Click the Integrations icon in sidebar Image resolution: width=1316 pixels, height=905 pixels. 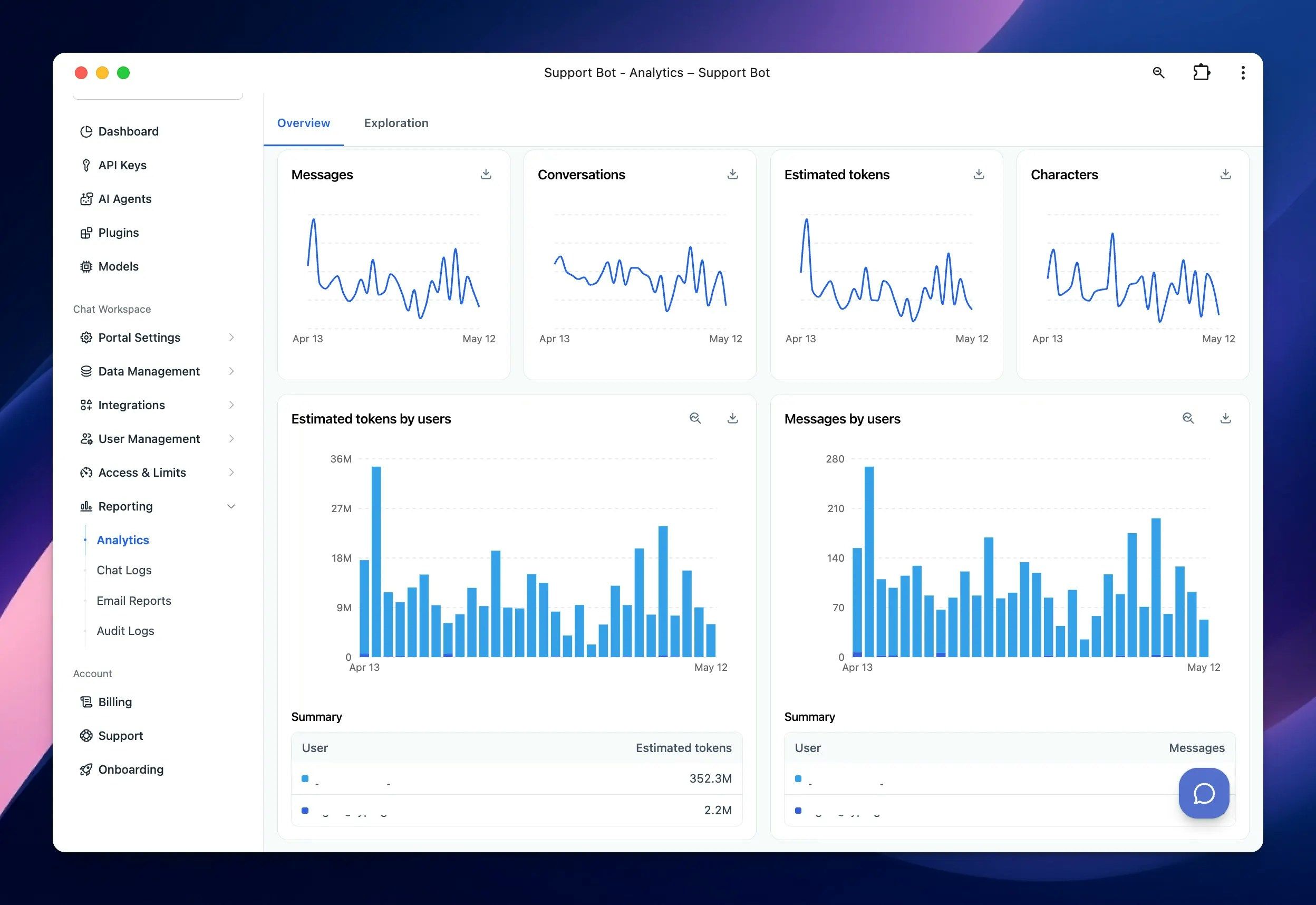tap(86, 405)
